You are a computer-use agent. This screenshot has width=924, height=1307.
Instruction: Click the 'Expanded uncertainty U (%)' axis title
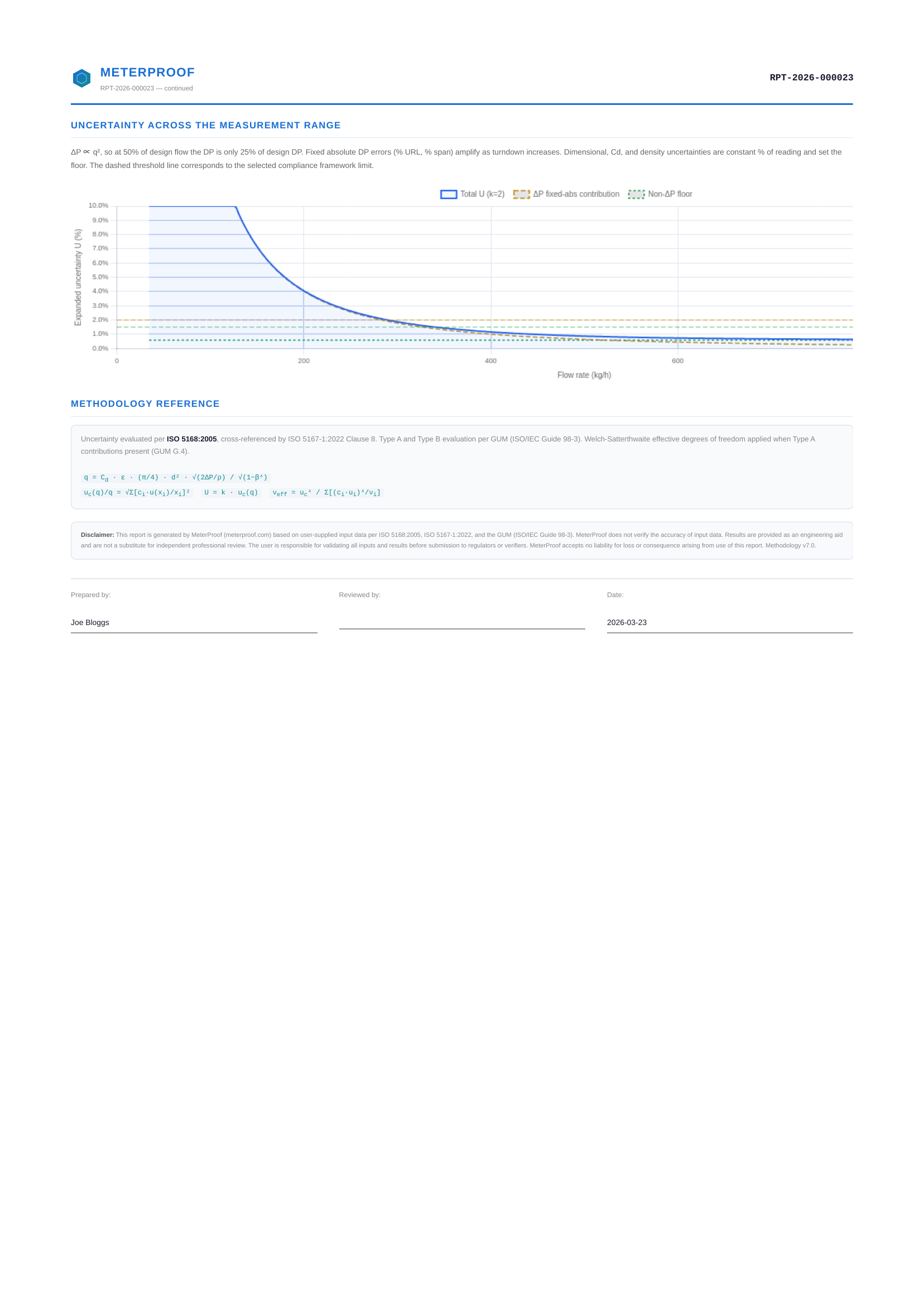point(78,277)
